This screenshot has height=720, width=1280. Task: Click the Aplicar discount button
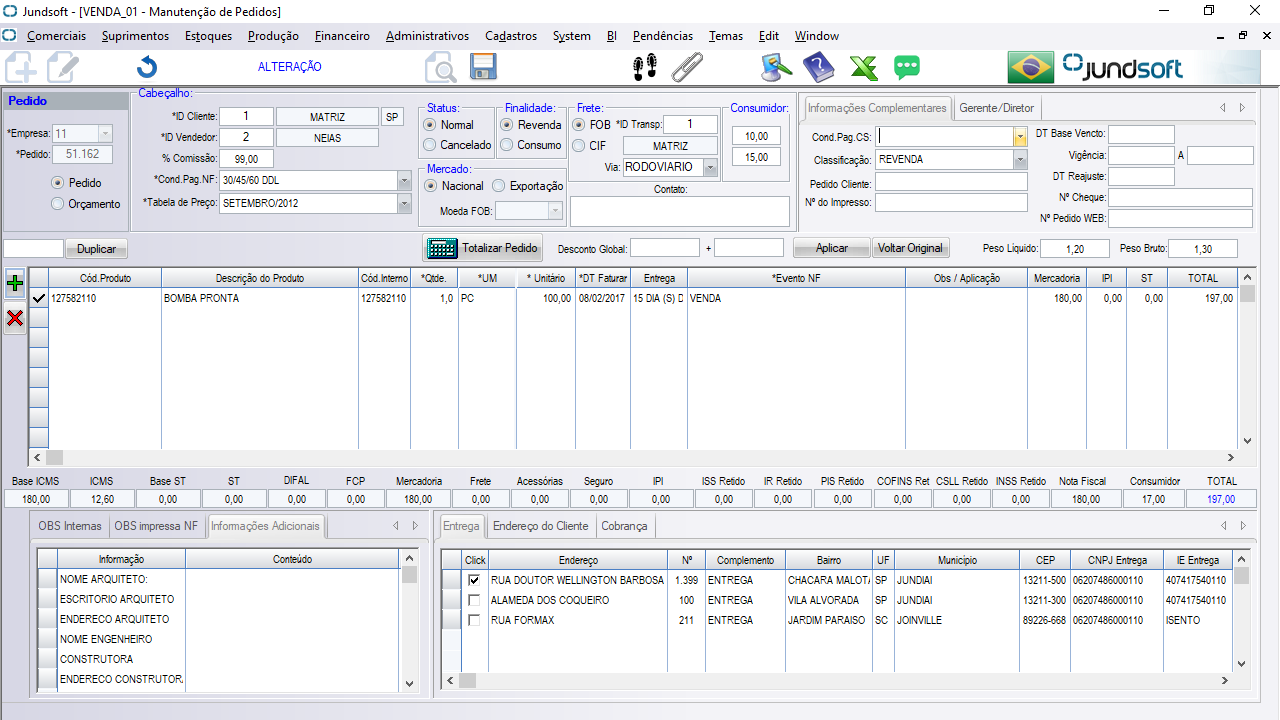click(x=832, y=248)
